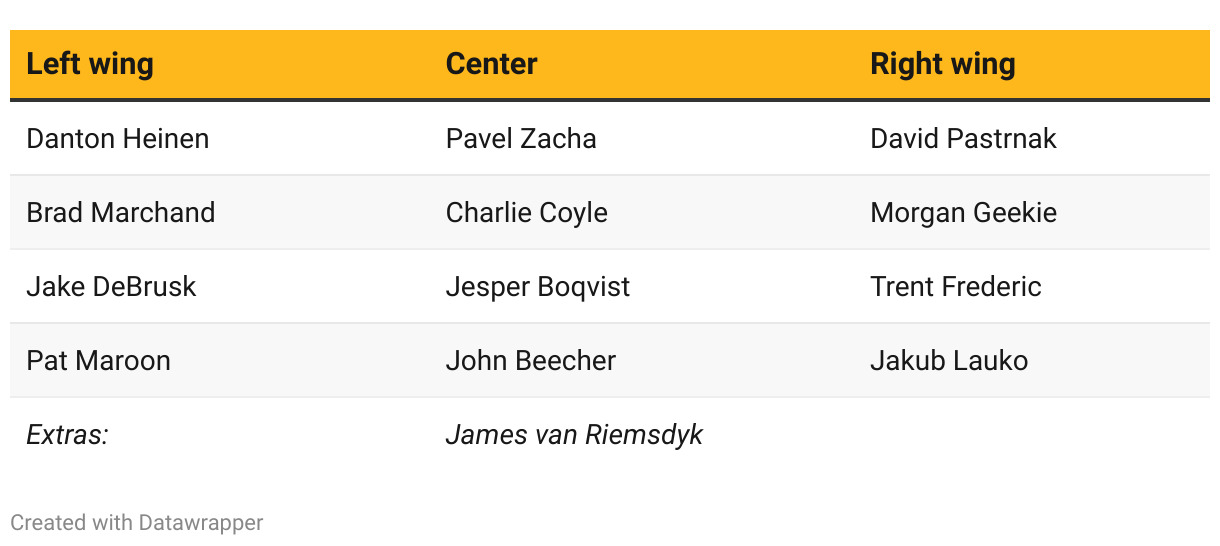Screen dimensions: 1220x546
Task: Open the Created with Datawrapper link
Action: (137, 522)
